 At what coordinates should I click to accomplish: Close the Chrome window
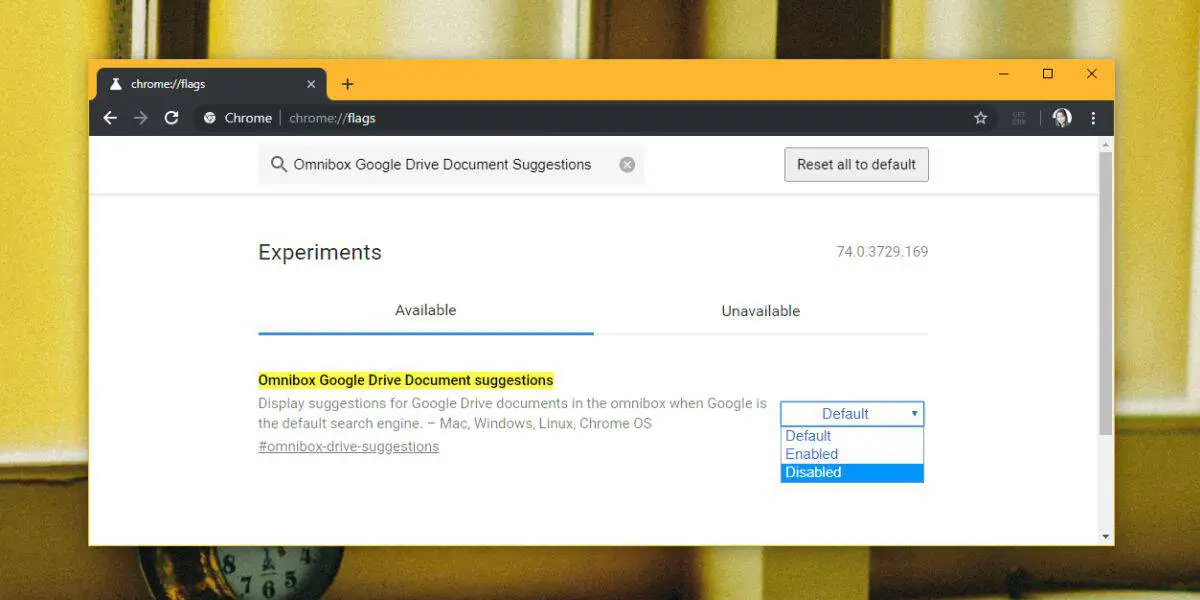pos(1092,73)
